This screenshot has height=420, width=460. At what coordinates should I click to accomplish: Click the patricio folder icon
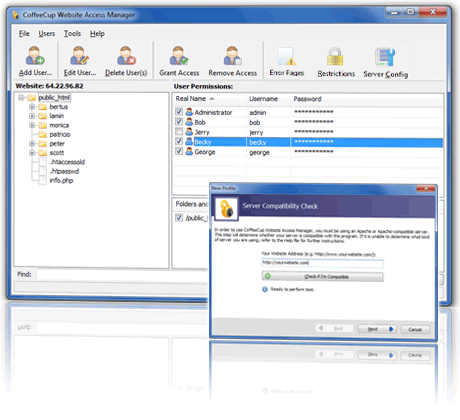coord(43,135)
